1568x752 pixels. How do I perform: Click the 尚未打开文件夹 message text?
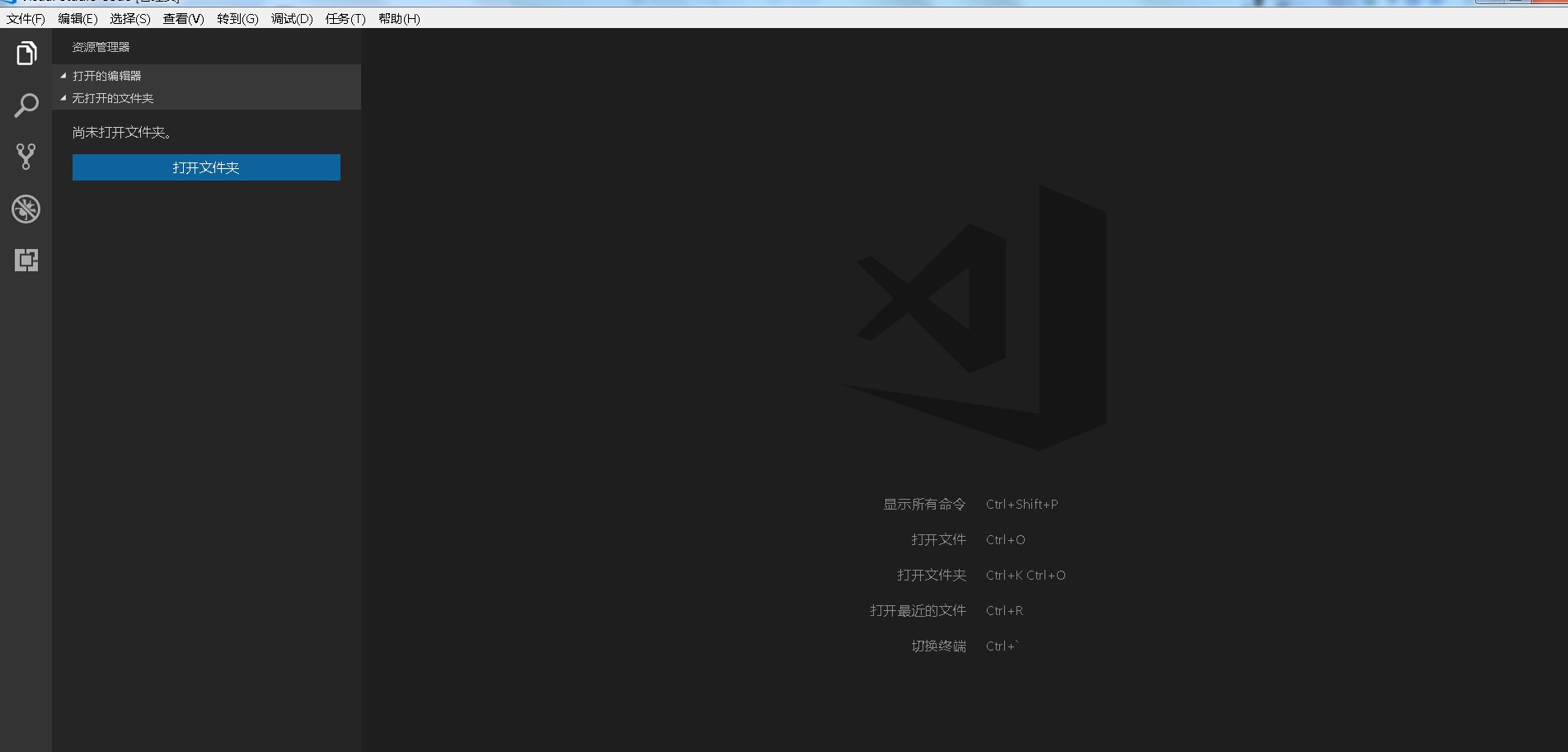[122, 132]
